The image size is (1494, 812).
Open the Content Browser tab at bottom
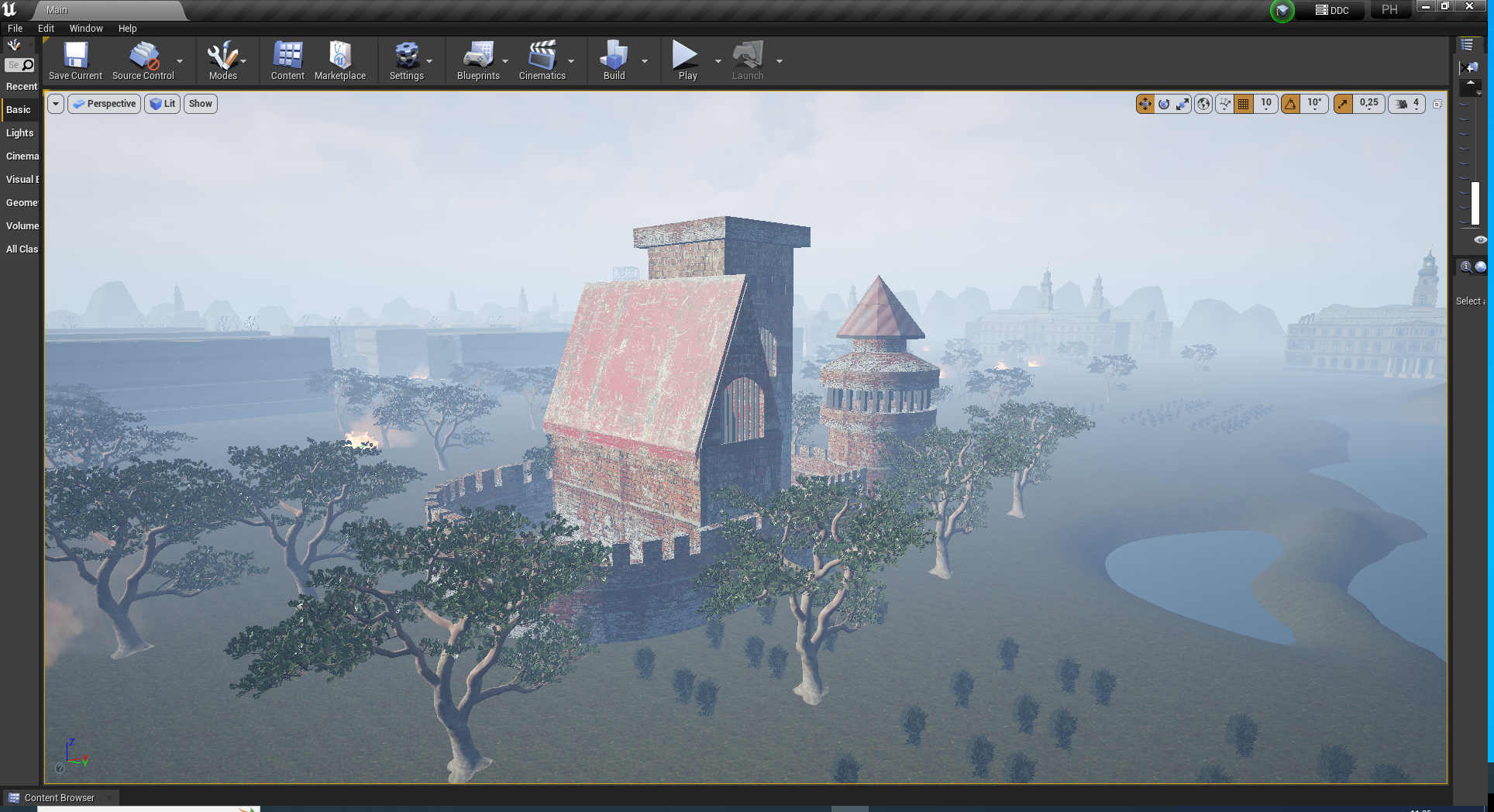click(59, 797)
